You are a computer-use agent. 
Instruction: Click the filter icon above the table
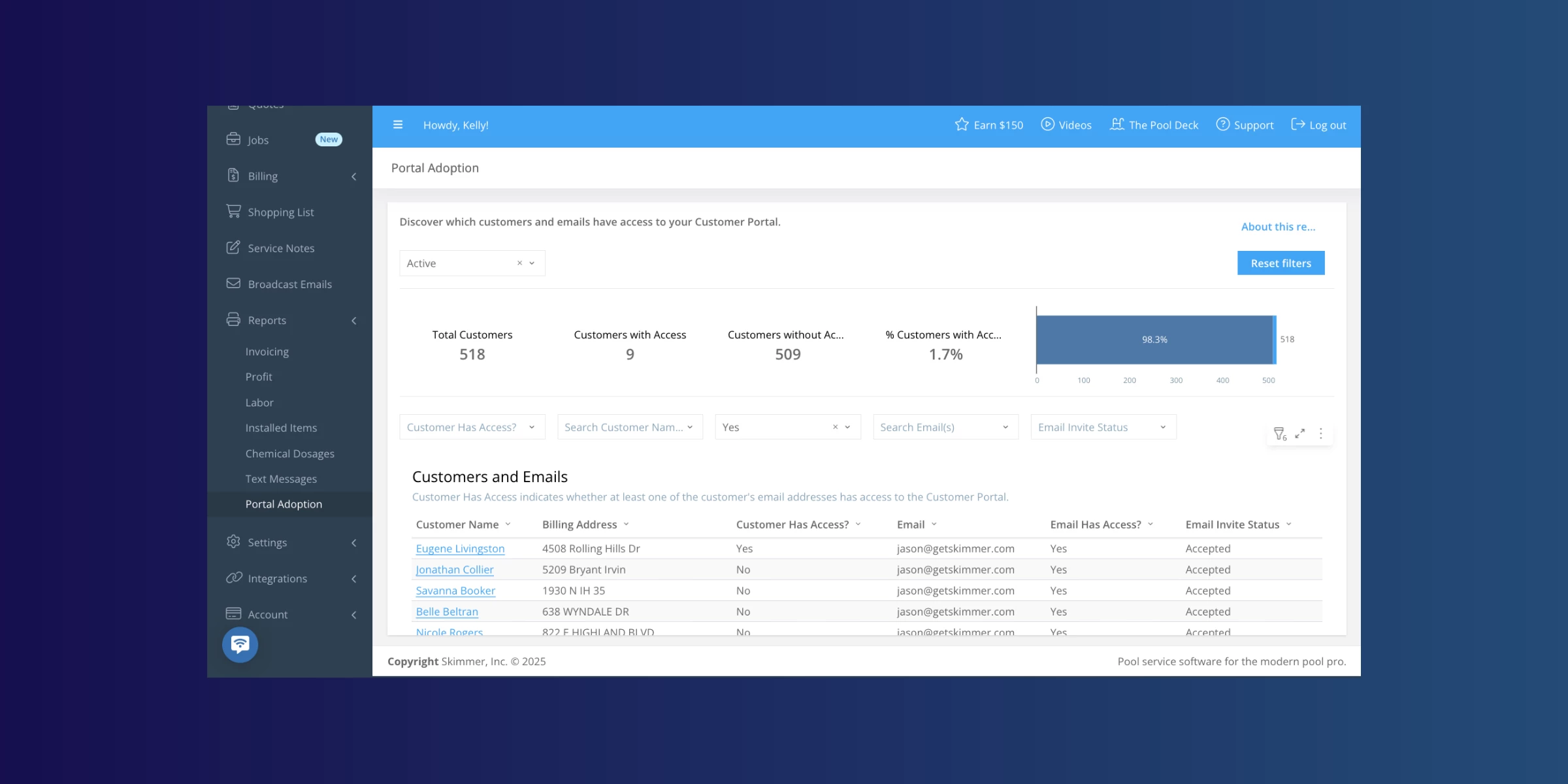click(1279, 434)
